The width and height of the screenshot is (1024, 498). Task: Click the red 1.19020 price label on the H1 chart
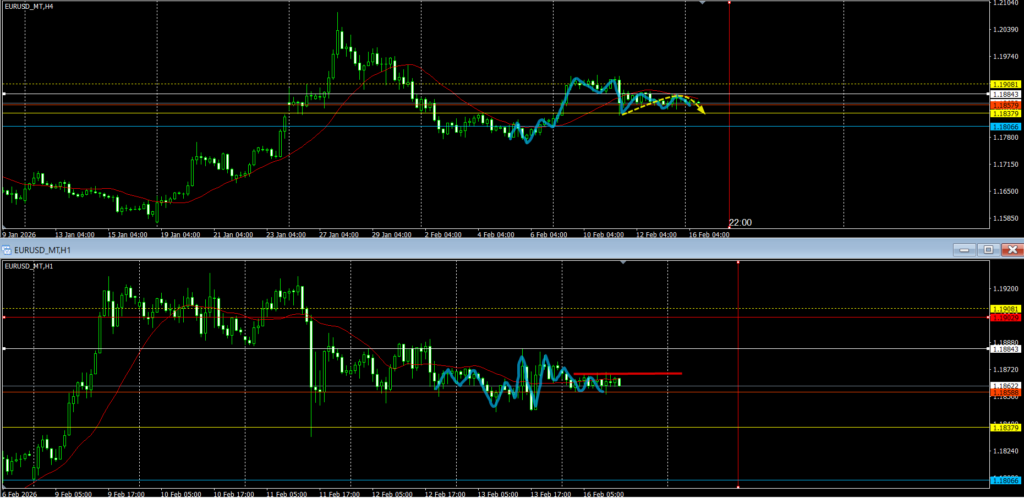pos(1004,317)
